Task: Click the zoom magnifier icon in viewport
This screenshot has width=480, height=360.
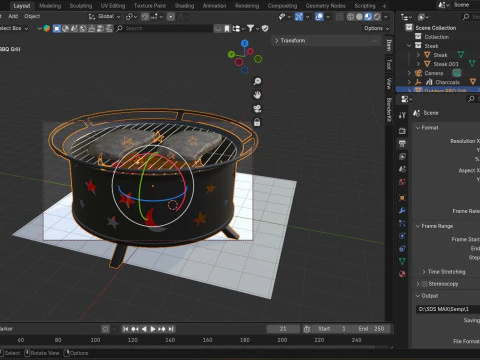Action: click(257, 81)
